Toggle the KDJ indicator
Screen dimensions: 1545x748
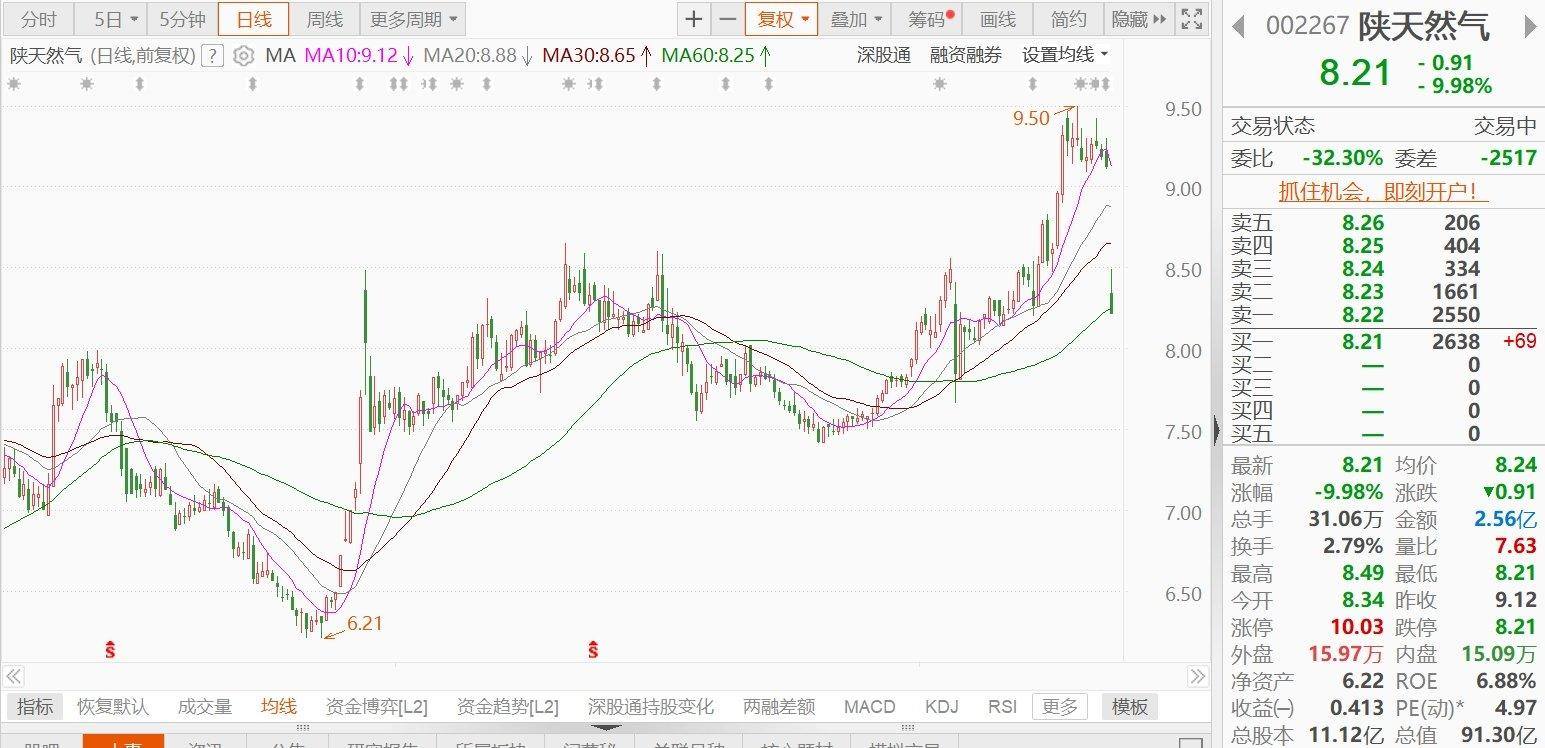click(941, 707)
